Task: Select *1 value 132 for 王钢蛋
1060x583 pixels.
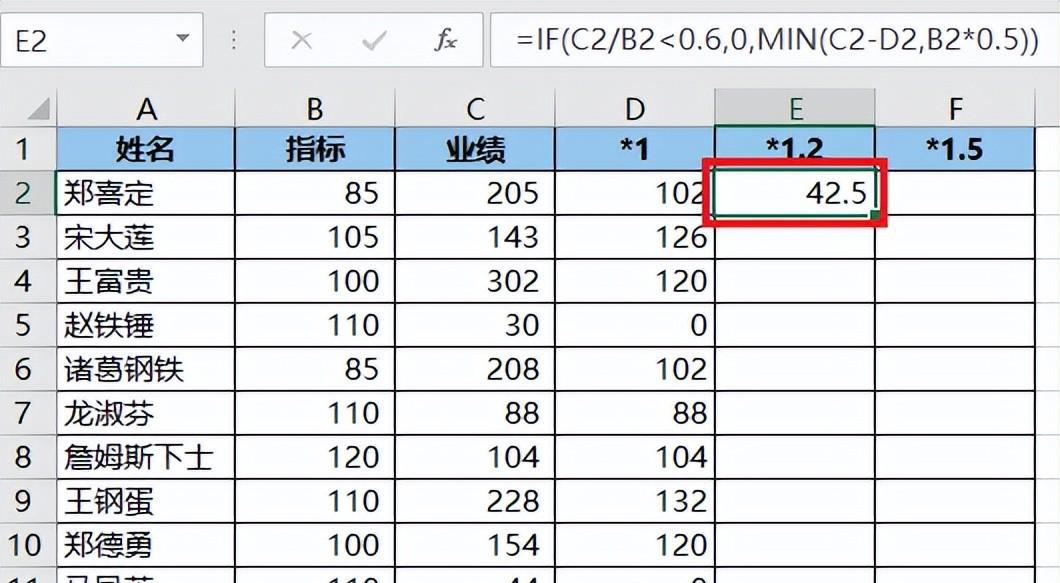Action: pos(635,501)
